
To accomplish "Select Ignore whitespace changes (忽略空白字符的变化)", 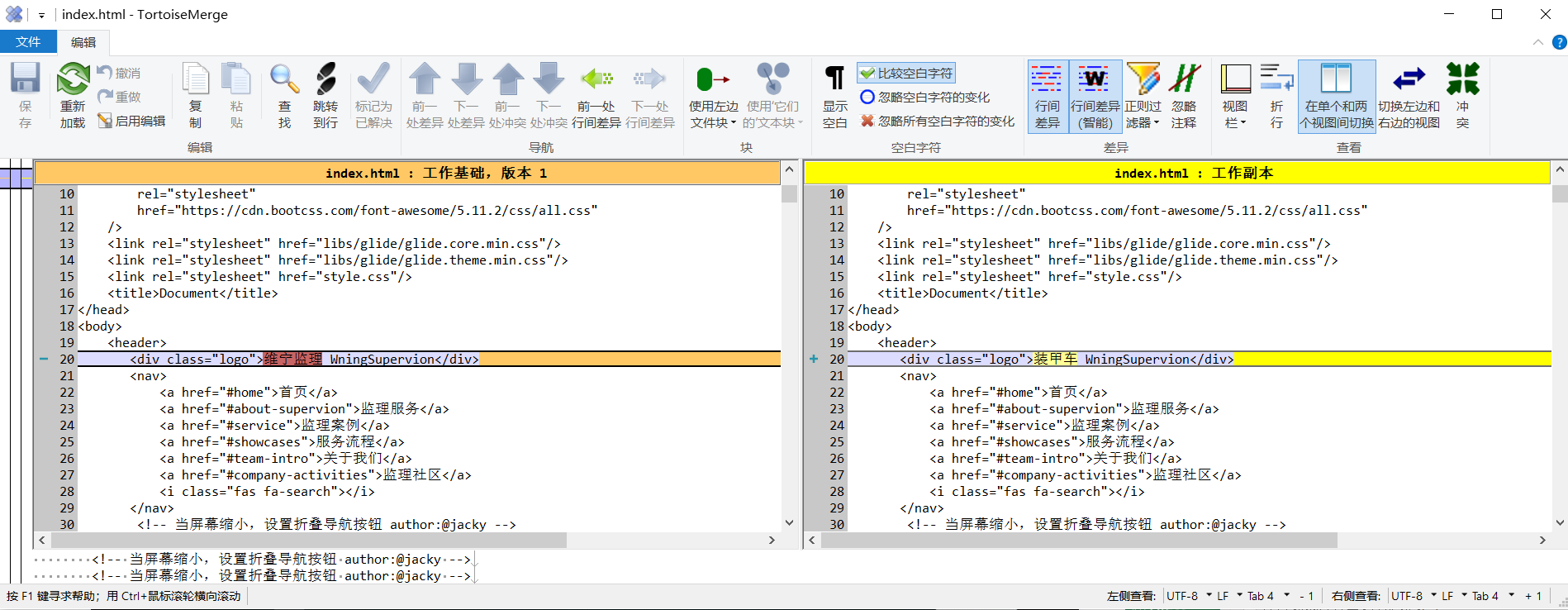I will point(925,97).
